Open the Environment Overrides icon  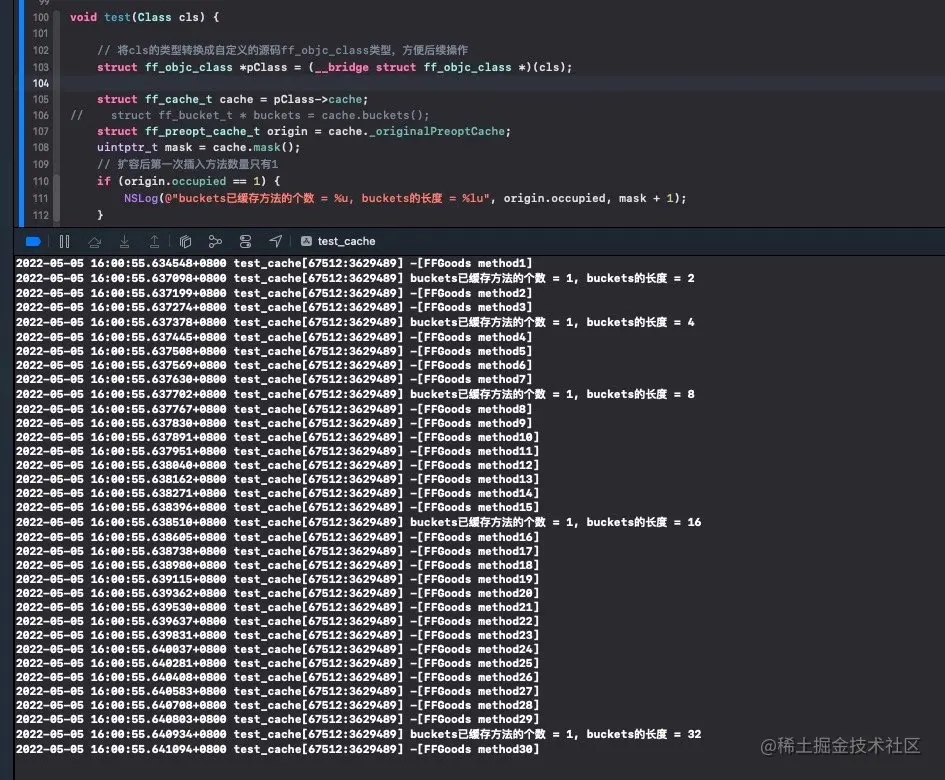(x=245, y=242)
